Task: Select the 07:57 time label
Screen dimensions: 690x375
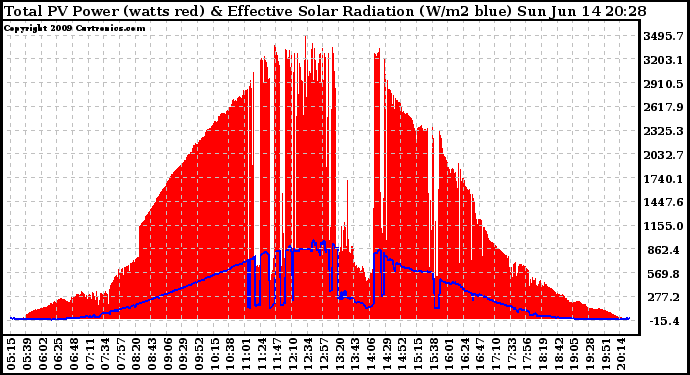Action: coord(121,354)
